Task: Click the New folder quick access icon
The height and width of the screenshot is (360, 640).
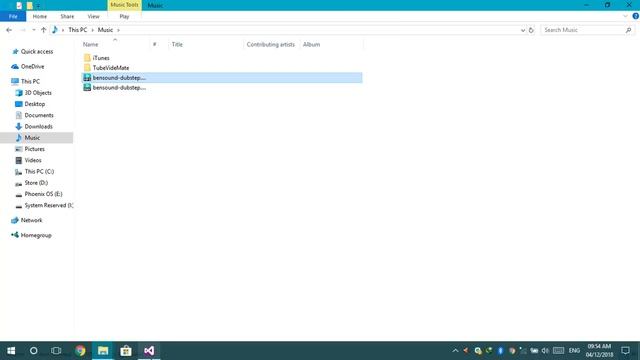Action: [x=29, y=5]
